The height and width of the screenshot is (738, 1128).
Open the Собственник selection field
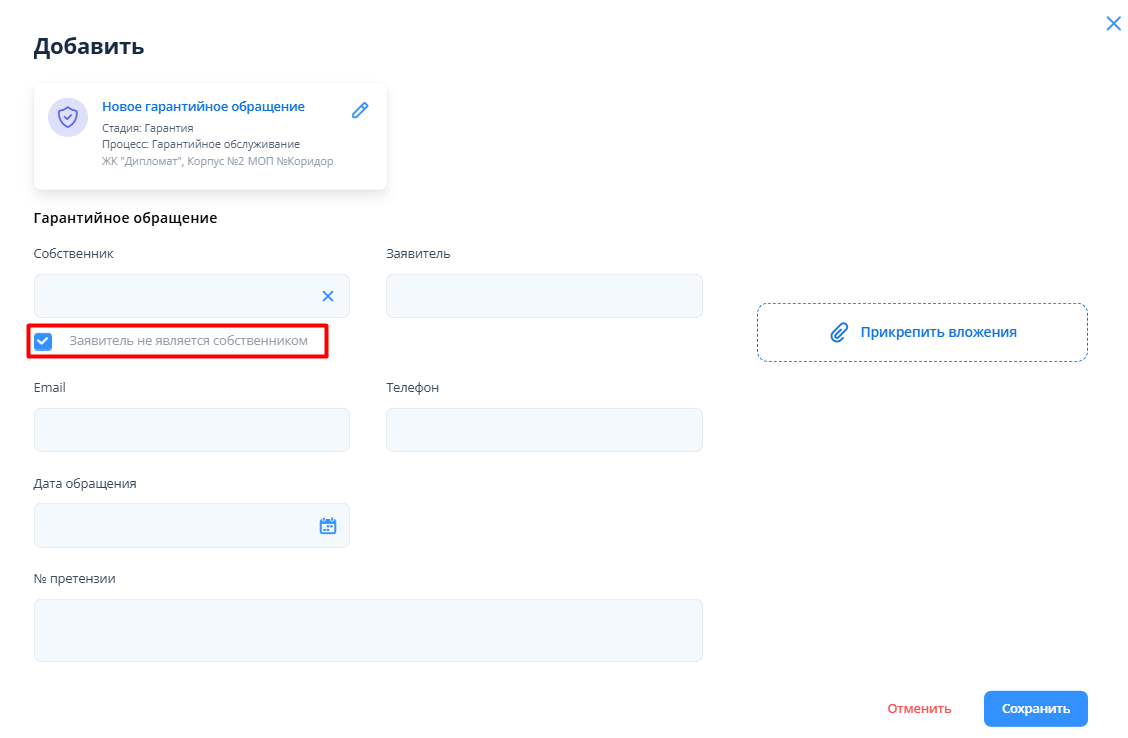(175, 296)
